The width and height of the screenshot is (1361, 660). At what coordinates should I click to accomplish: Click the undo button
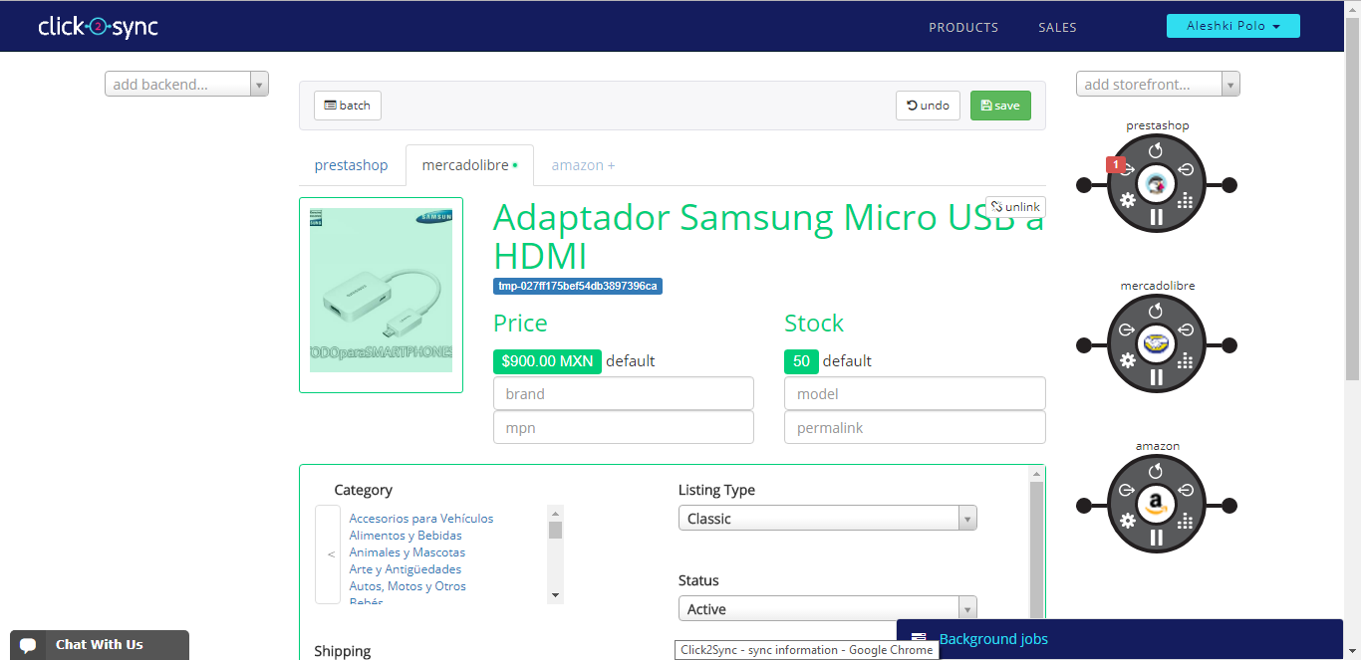point(928,105)
